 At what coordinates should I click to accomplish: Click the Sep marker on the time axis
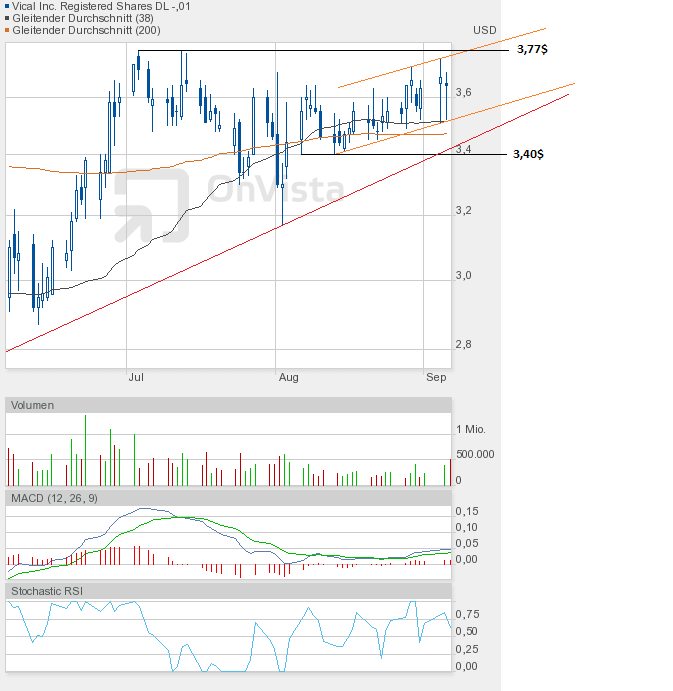(436, 377)
